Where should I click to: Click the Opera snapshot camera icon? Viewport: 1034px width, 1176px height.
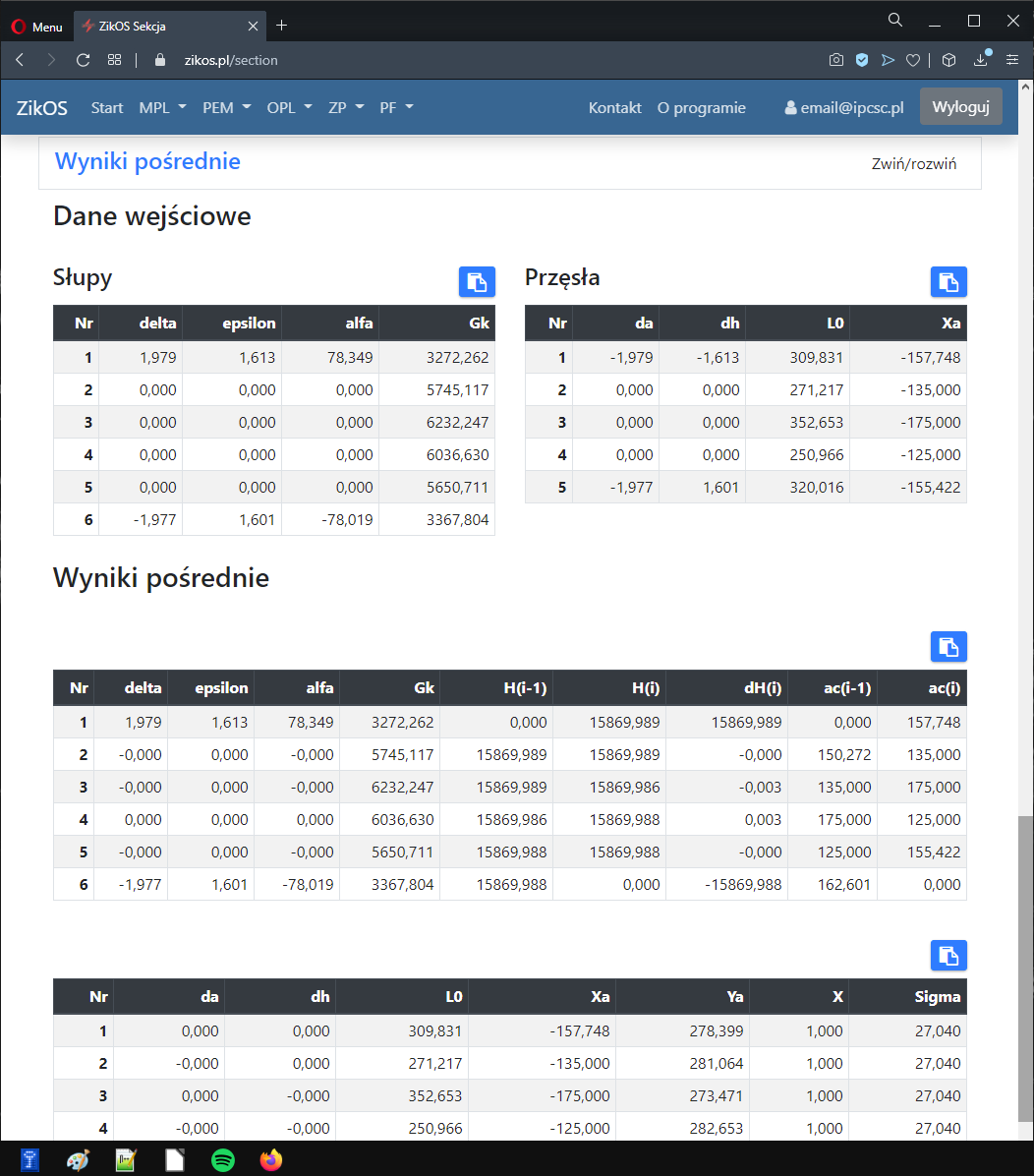835,60
